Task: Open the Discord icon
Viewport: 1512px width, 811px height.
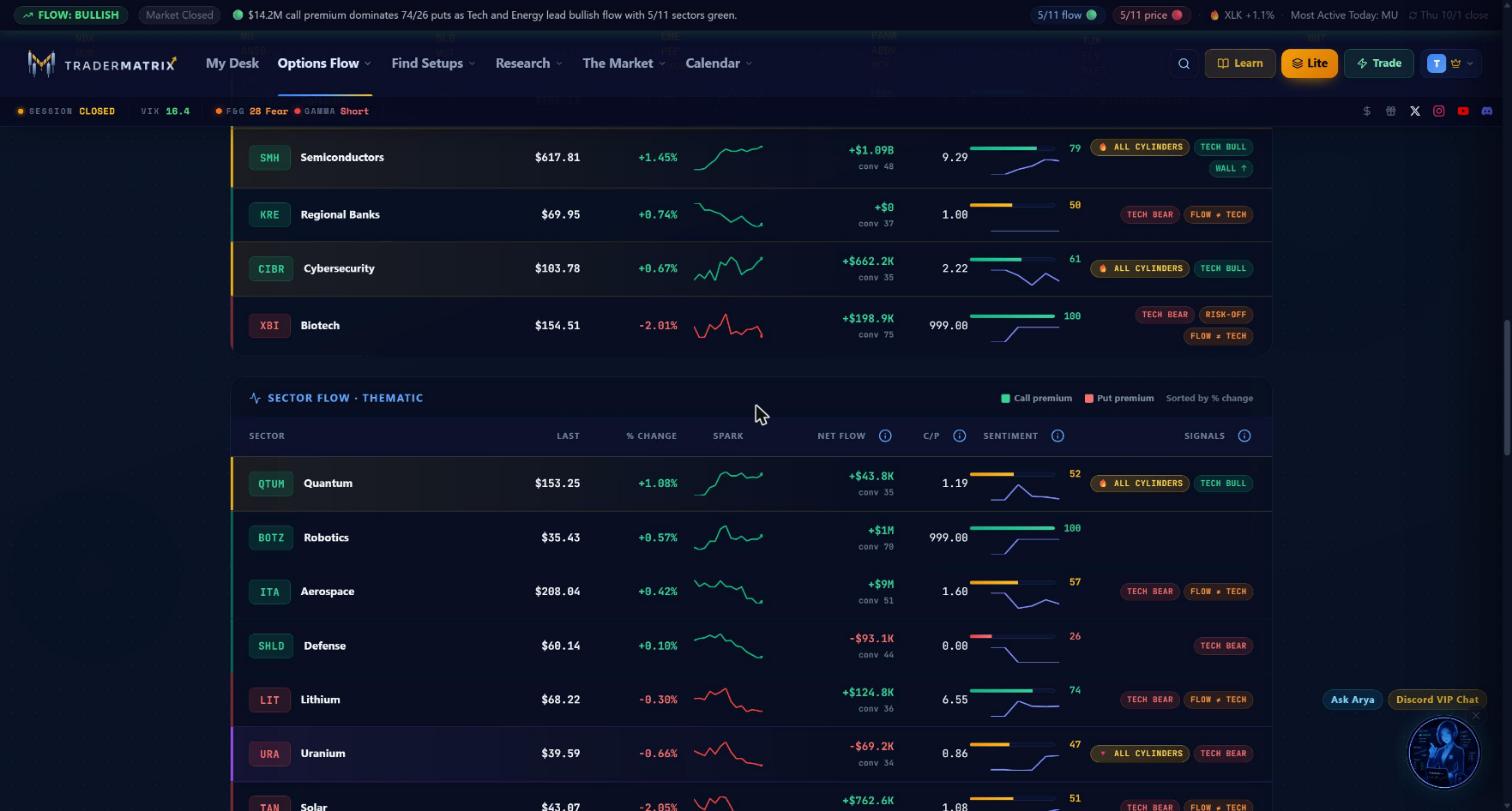Action: (x=1487, y=111)
